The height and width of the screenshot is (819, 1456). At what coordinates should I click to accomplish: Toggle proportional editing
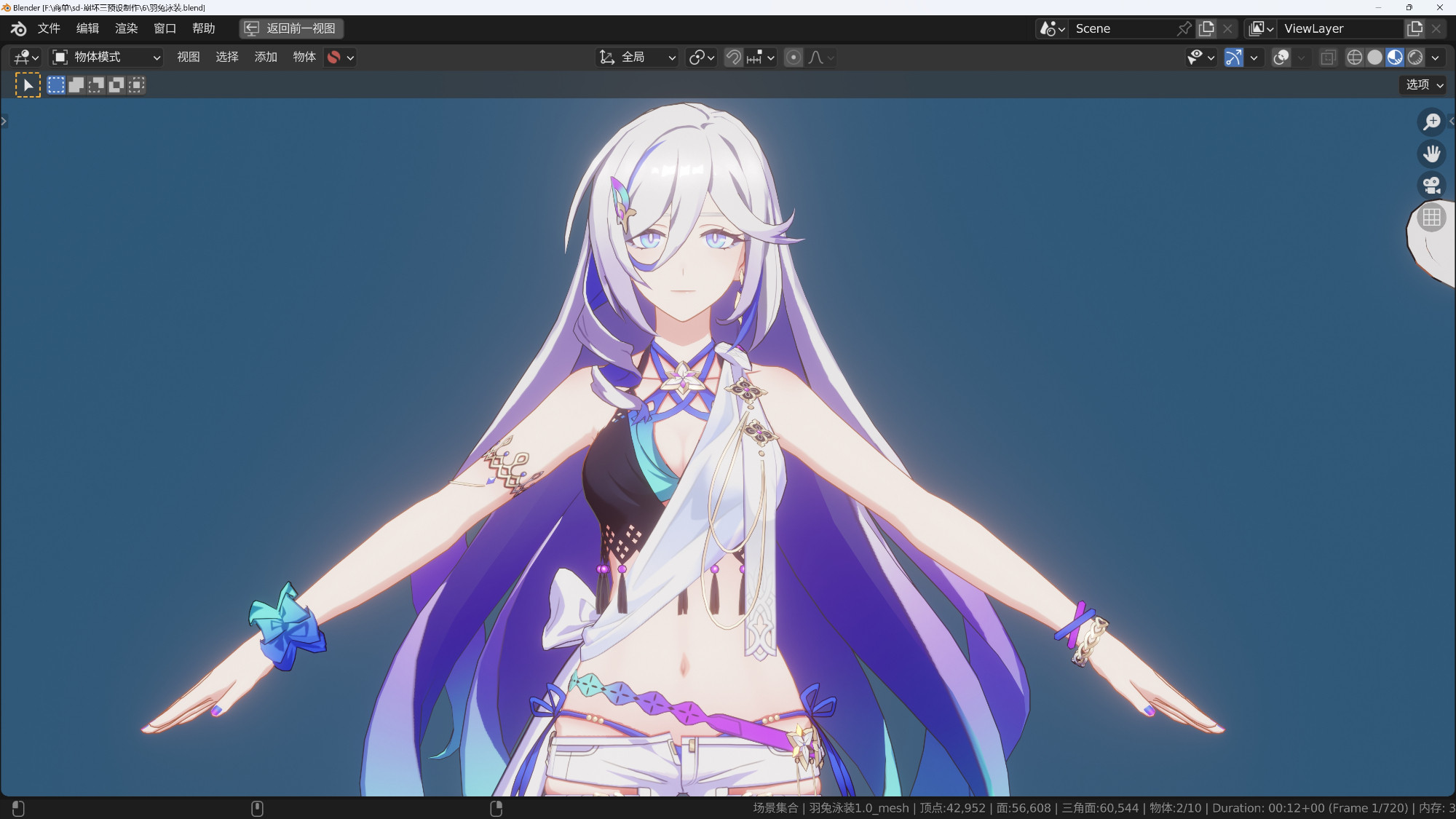[x=794, y=58]
